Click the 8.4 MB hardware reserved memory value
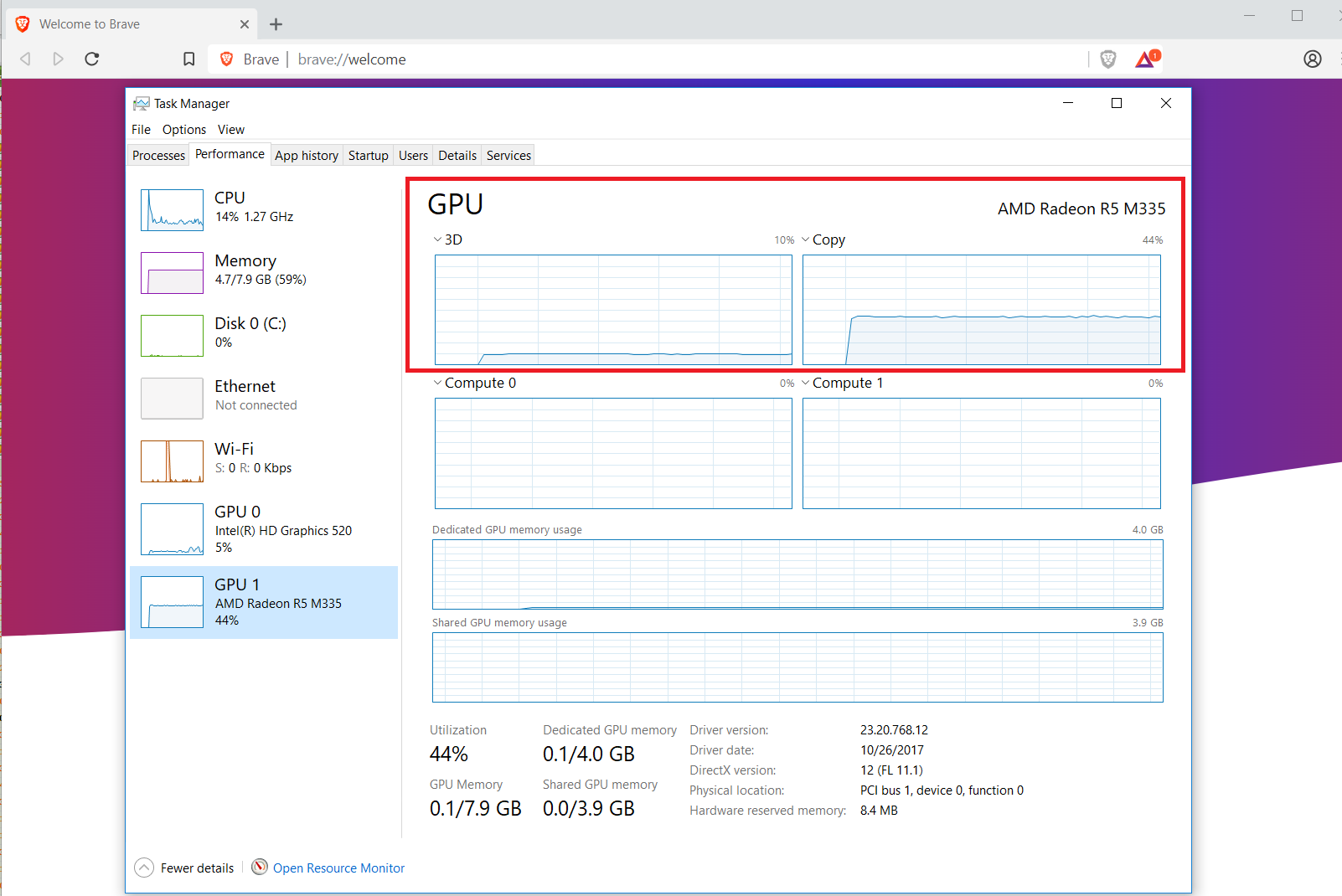1342x896 pixels. point(879,811)
